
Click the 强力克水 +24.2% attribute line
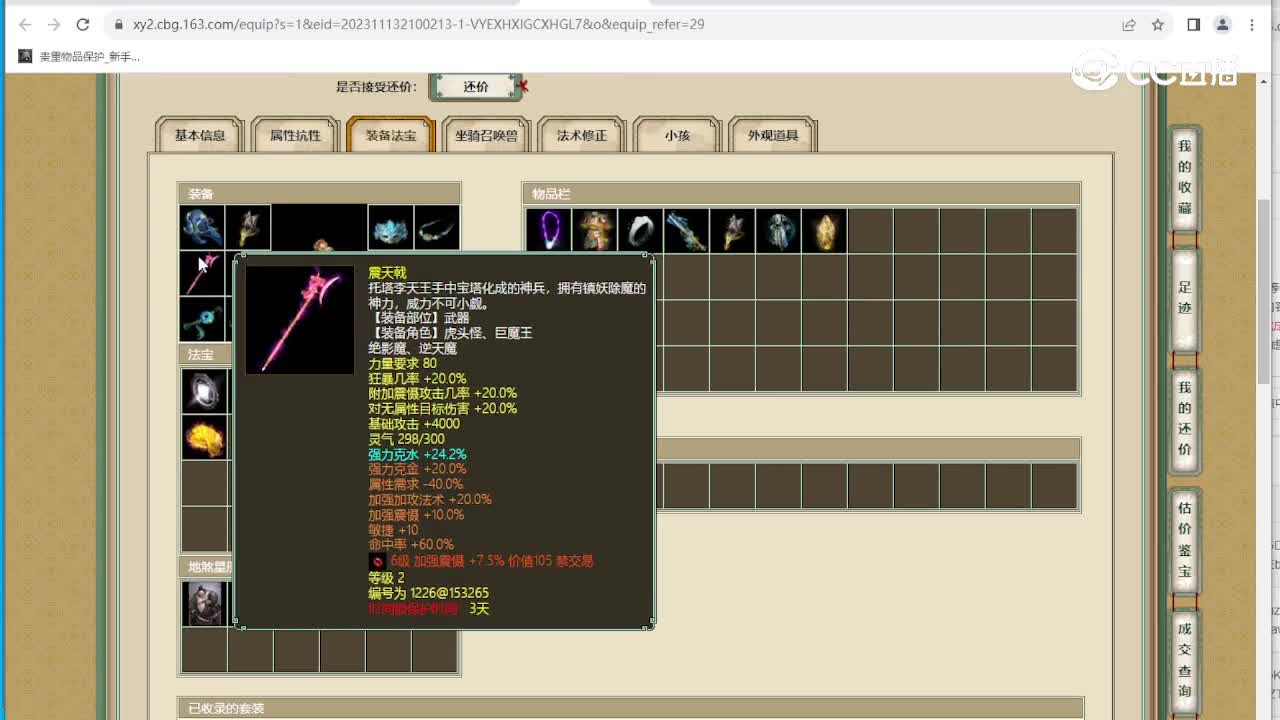point(417,454)
